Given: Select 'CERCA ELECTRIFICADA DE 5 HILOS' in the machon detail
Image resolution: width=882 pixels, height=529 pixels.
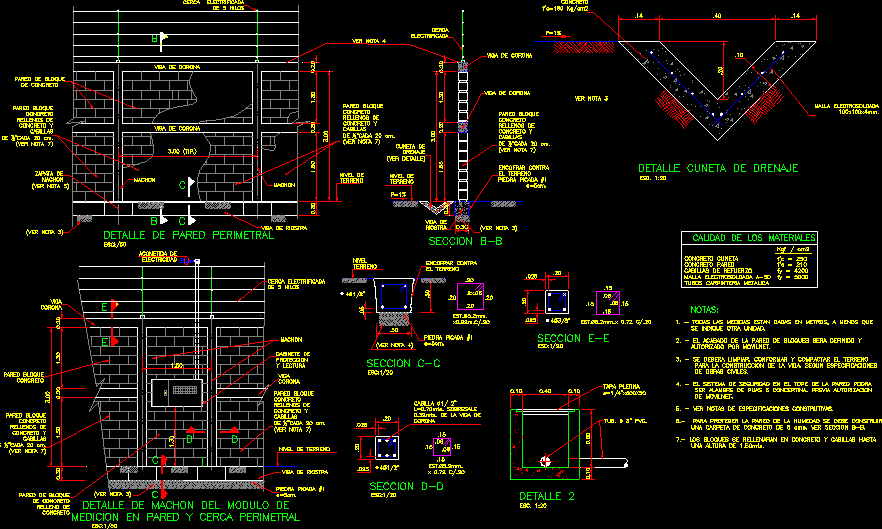Looking at the screenshot, I should pos(296,284).
